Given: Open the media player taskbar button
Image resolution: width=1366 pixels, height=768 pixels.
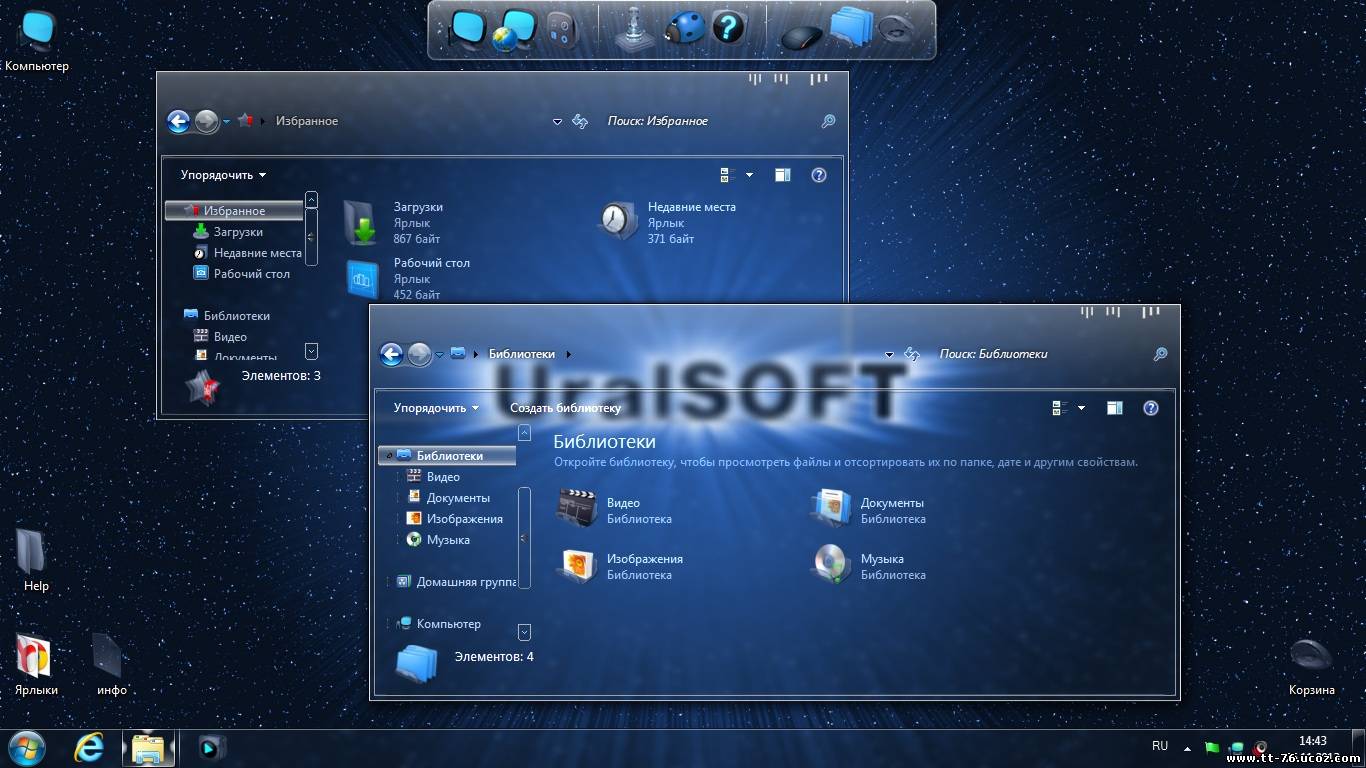Looking at the screenshot, I should [211, 747].
